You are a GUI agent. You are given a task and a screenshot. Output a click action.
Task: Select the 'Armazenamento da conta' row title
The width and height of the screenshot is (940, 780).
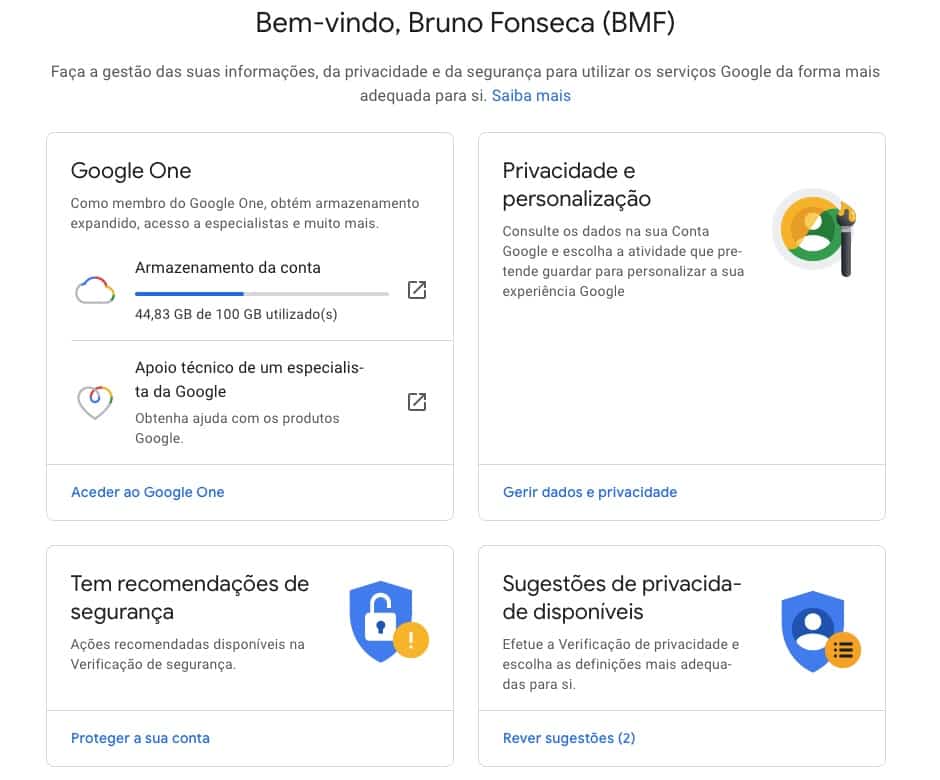(x=228, y=268)
